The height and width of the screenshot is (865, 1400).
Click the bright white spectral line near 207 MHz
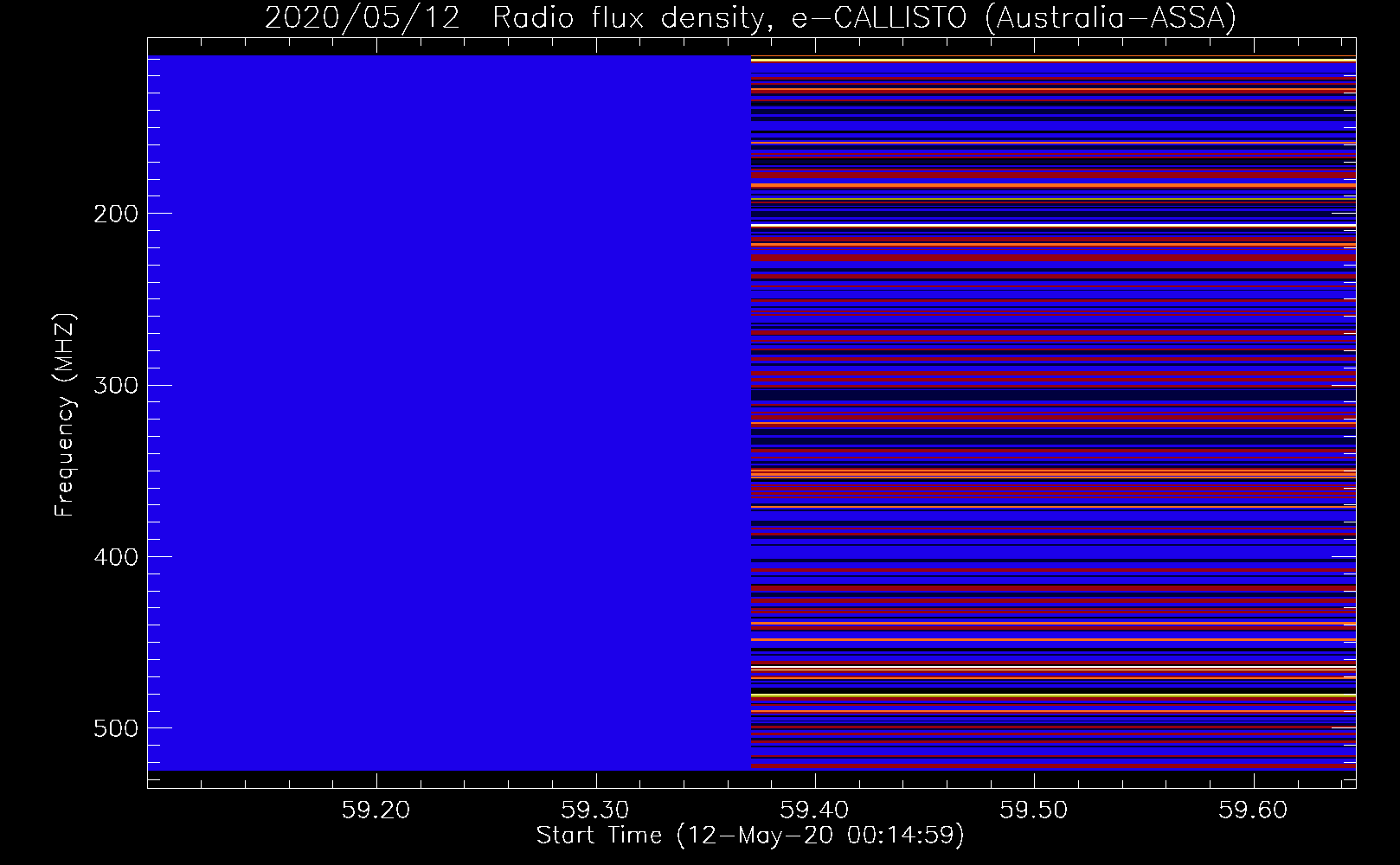point(1053,226)
